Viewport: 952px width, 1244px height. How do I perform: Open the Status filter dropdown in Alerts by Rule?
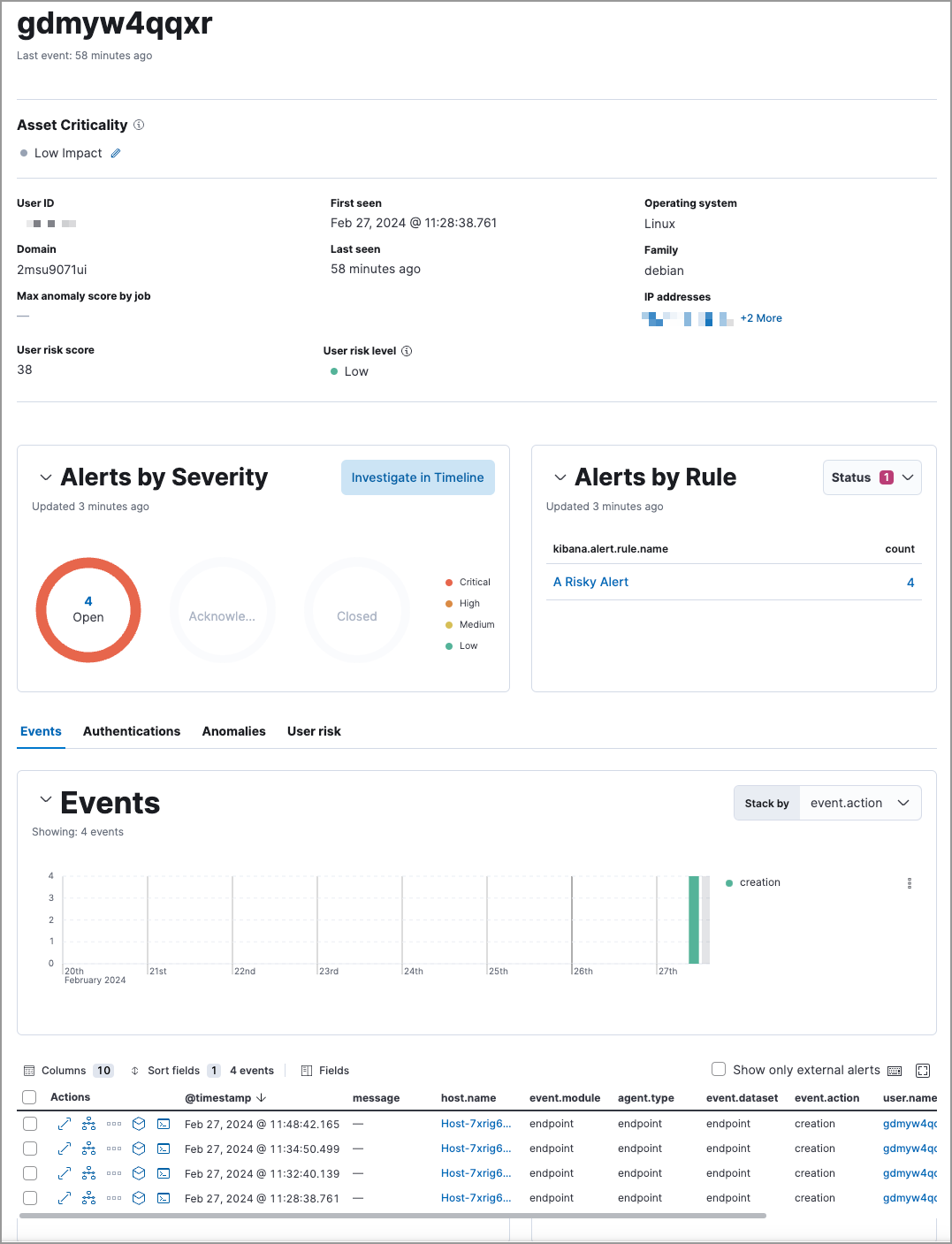coord(872,477)
